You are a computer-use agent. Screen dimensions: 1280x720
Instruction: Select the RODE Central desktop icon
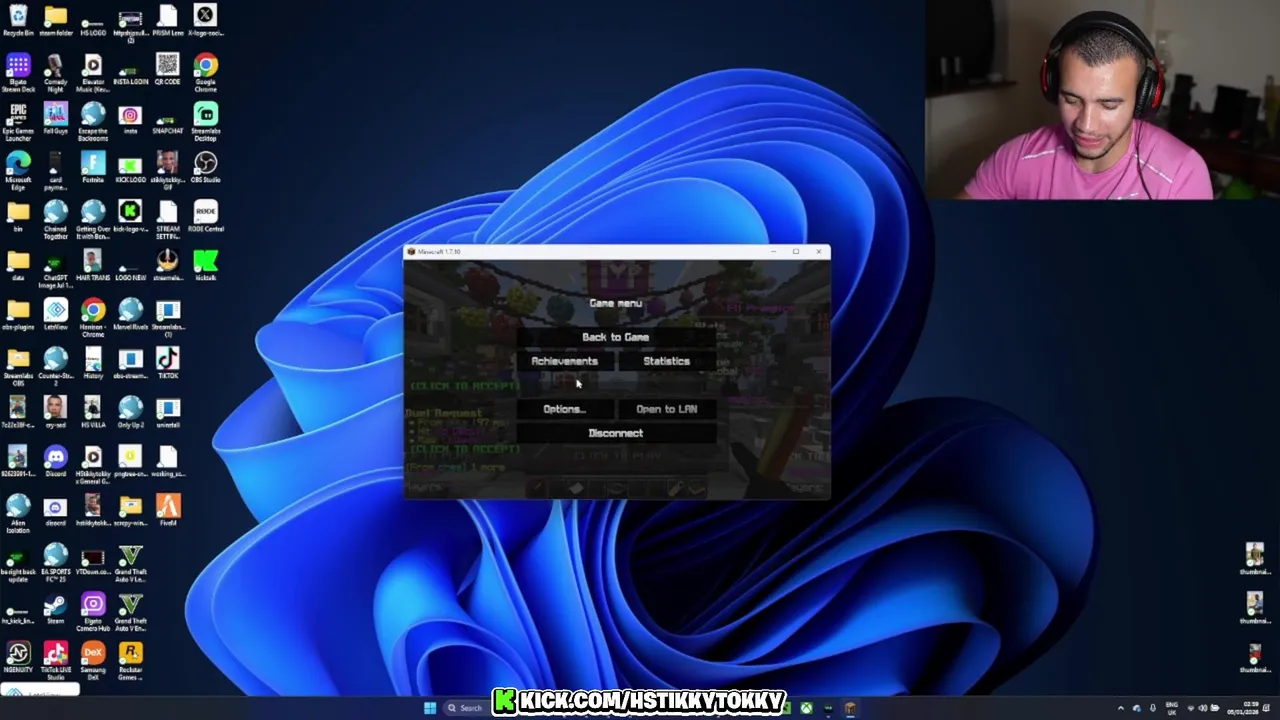coord(205,217)
